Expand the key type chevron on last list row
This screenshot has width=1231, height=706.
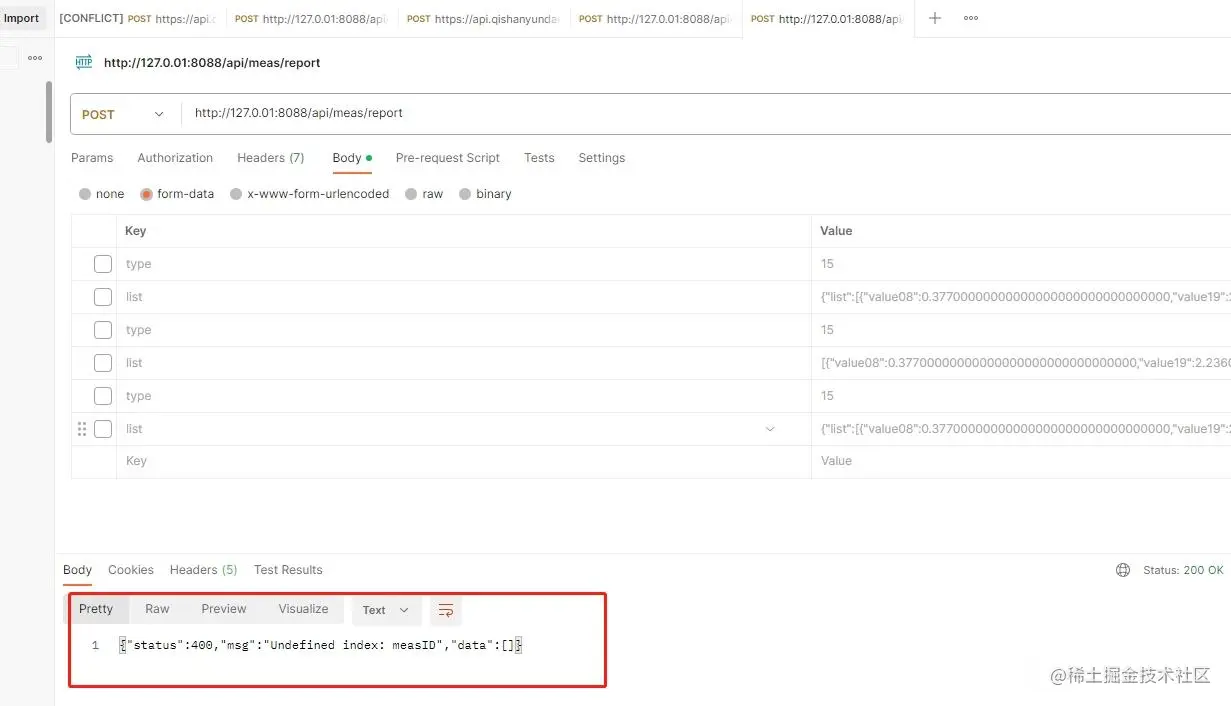(x=770, y=429)
